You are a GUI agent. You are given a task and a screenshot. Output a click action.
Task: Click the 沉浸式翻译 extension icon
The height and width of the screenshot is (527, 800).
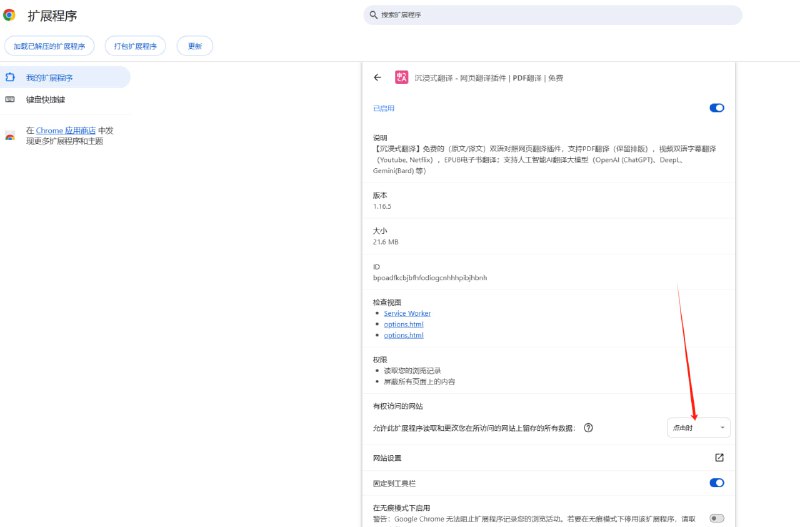point(402,77)
